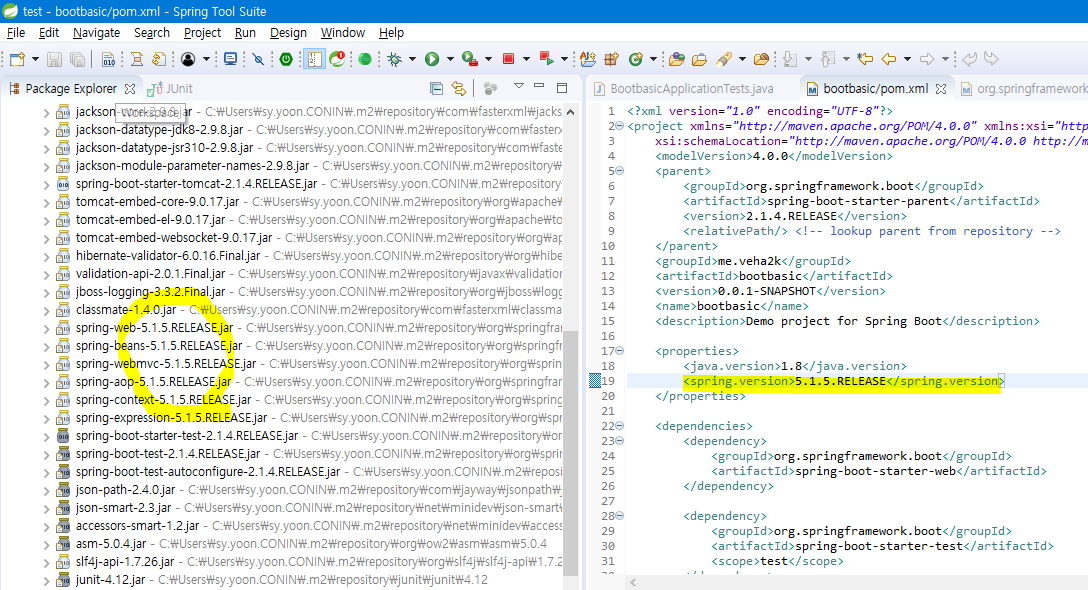
Task: Switch to the JUnit view tab
Action: click(x=170, y=89)
